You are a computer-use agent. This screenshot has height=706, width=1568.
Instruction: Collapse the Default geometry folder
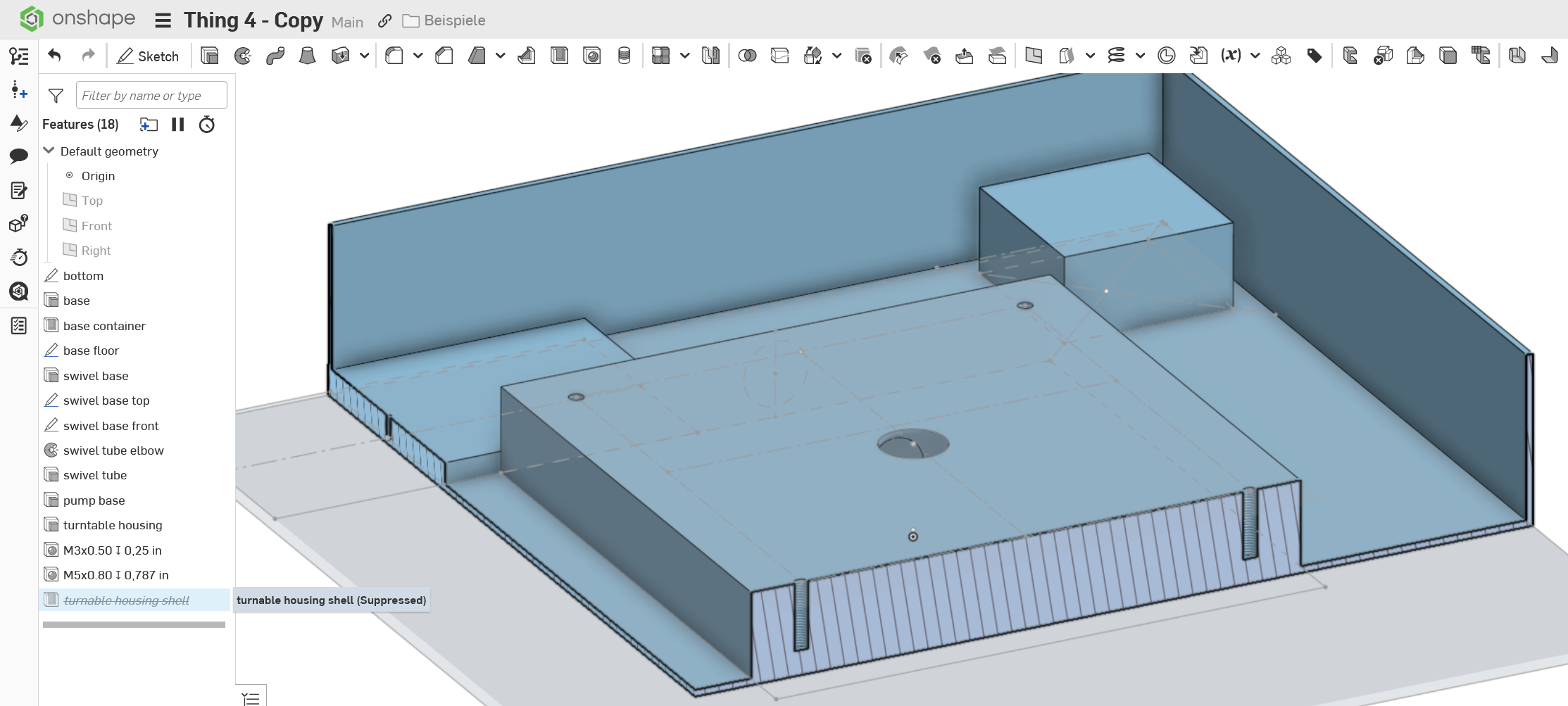click(x=49, y=151)
